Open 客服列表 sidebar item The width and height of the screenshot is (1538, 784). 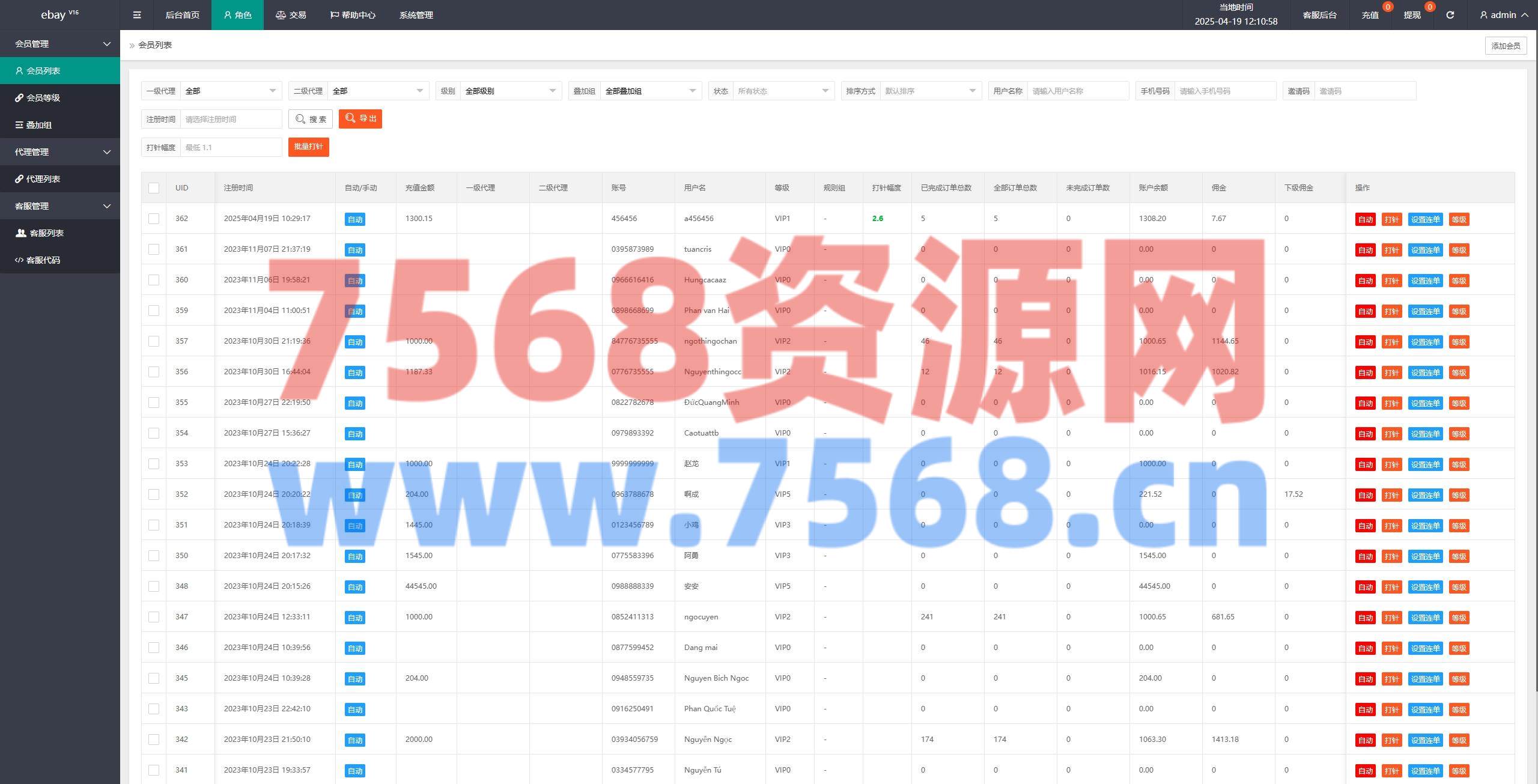[46, 233]
